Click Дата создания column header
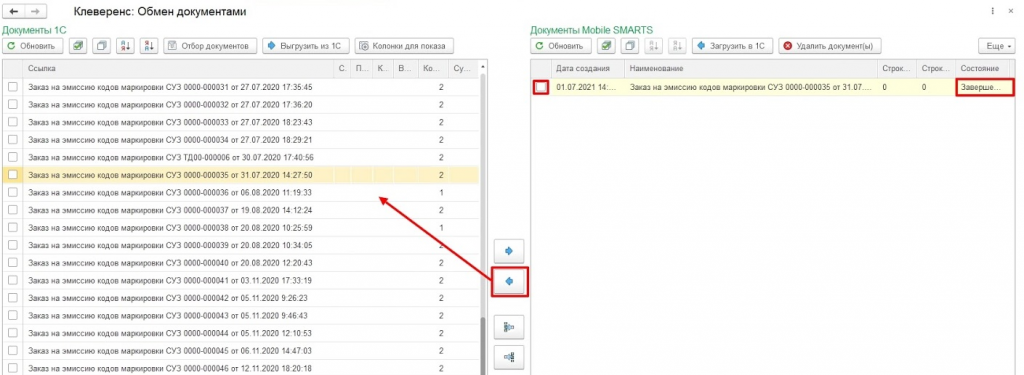 [x=588, y=68]
